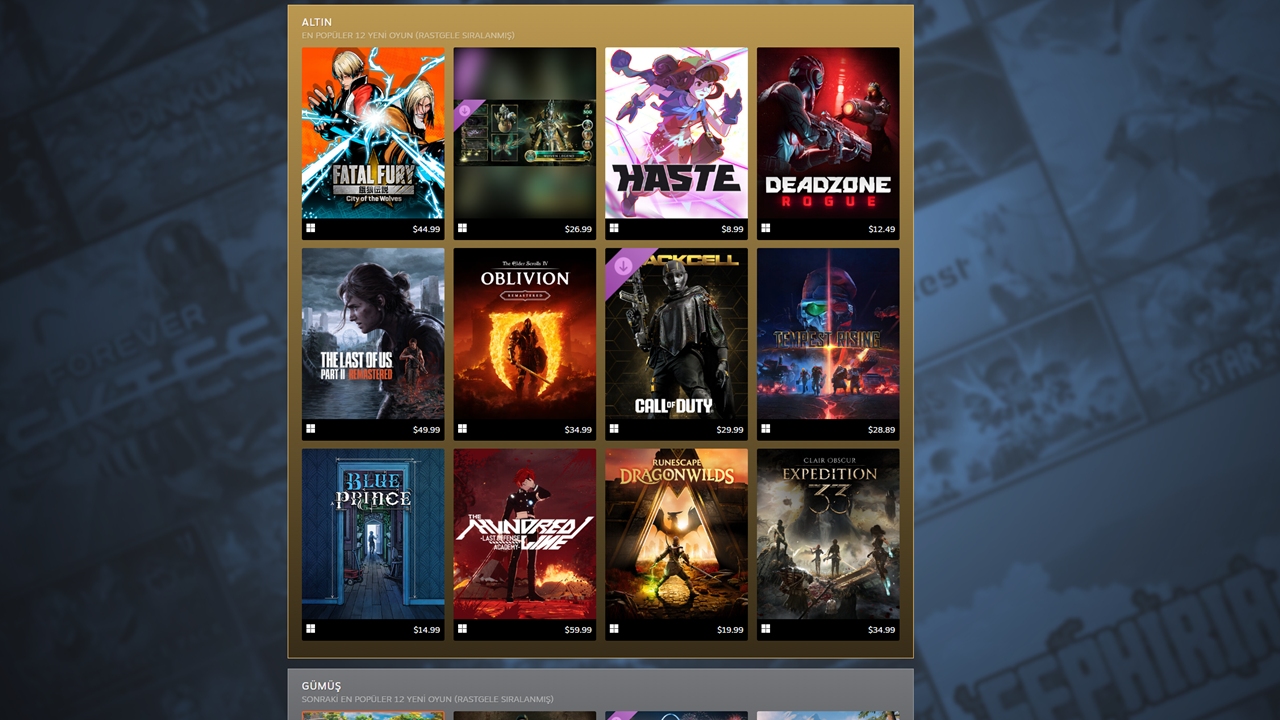The image size is (1280, 720).
Task: Click the Windows icon under Fatal Fury
Action: pos(311,229)
